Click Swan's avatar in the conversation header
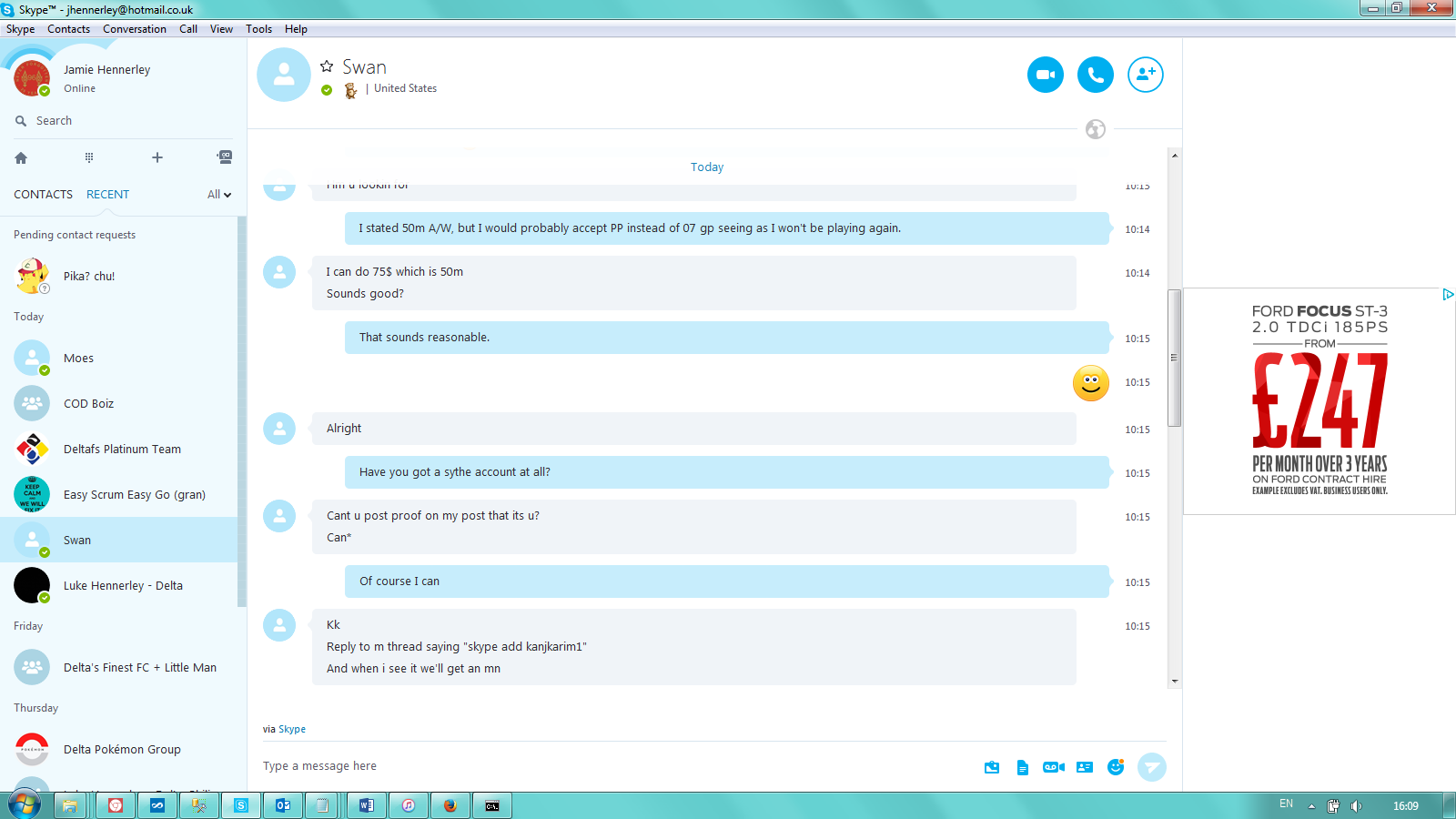The image size is (1456, 819). (284, 75)
